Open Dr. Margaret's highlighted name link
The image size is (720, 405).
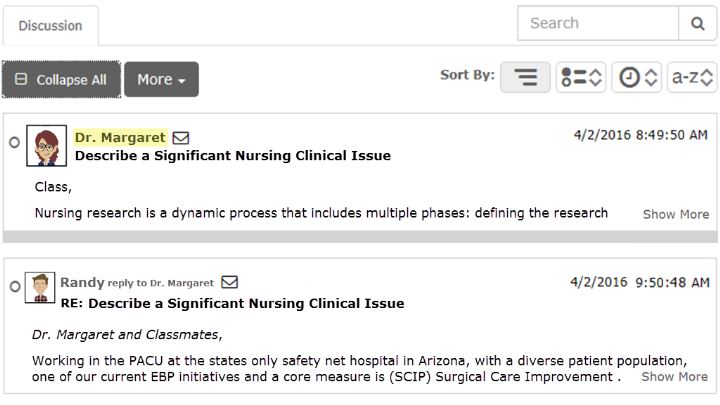(120, 137)
